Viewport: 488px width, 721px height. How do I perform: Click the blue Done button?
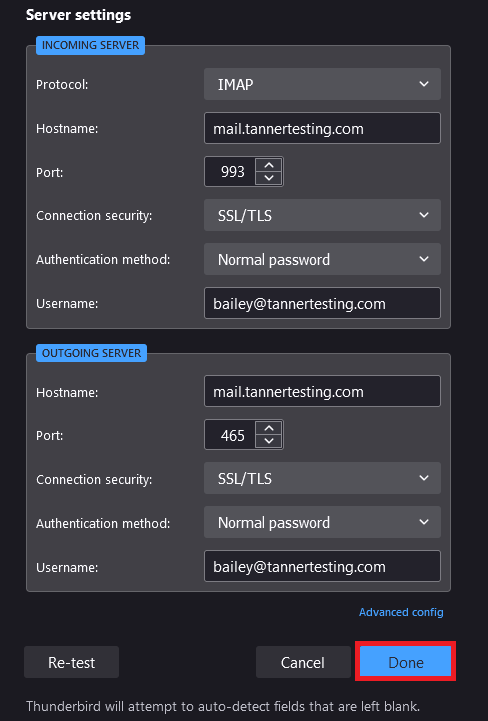pos(405,662)
